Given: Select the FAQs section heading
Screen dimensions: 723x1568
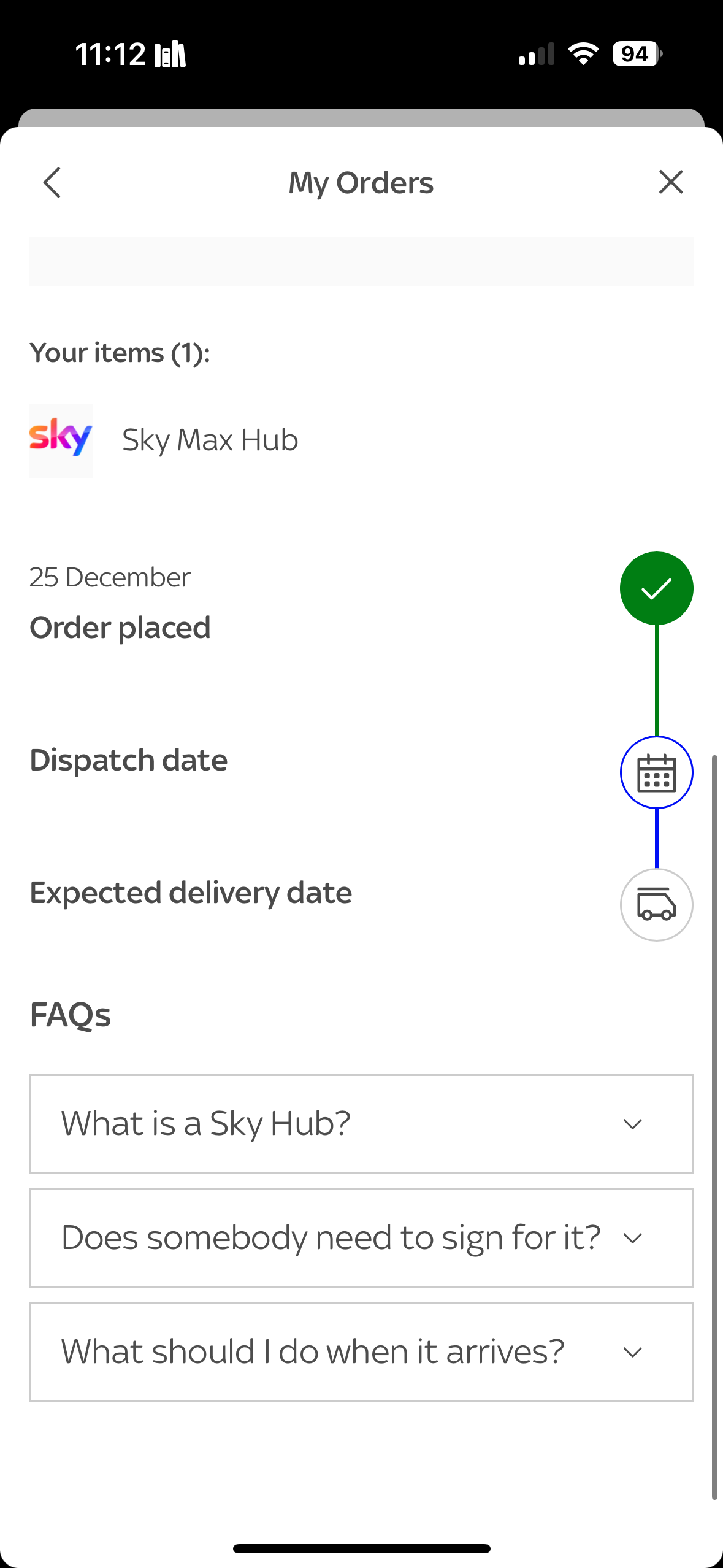Looking at the screenshot, I should pos(71,1015).
